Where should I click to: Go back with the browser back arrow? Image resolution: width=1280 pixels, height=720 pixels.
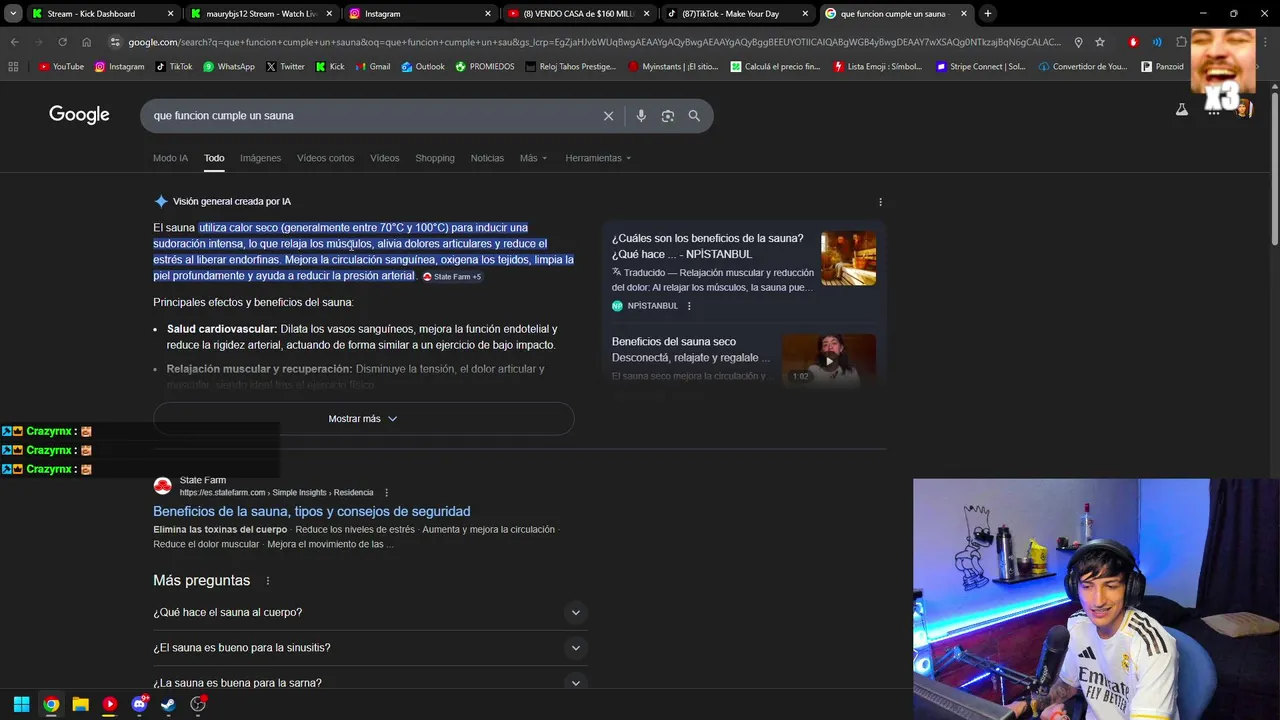(14, 42)
